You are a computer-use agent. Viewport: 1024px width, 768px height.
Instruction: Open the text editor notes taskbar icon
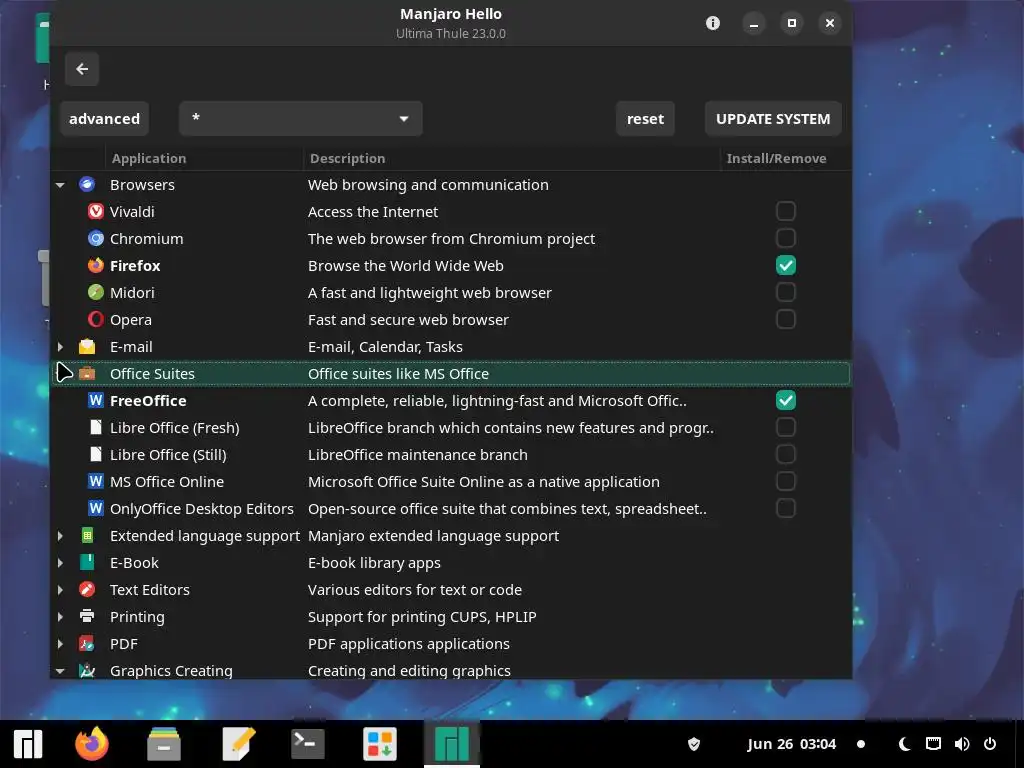[x=238, y=744]
